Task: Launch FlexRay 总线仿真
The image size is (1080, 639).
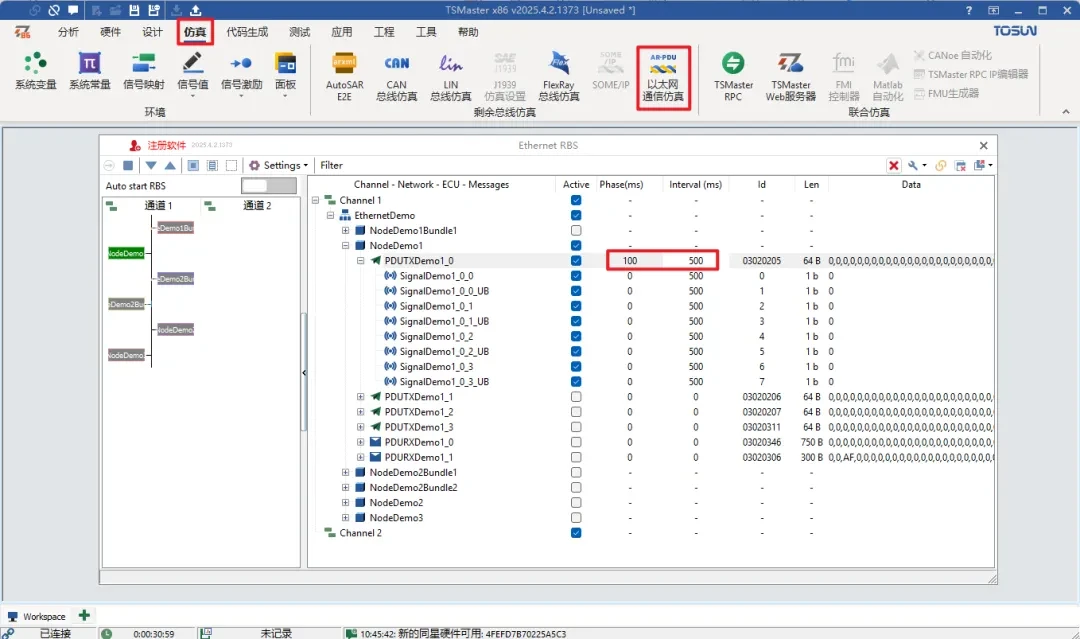Action: 558,75
